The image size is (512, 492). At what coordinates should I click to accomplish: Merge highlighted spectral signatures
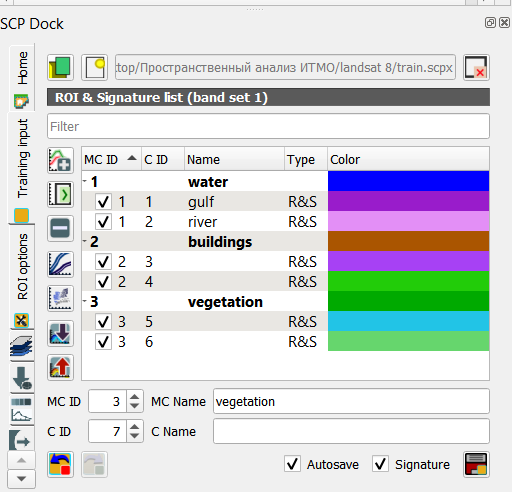pyautogui.click(x=60, y=160)
